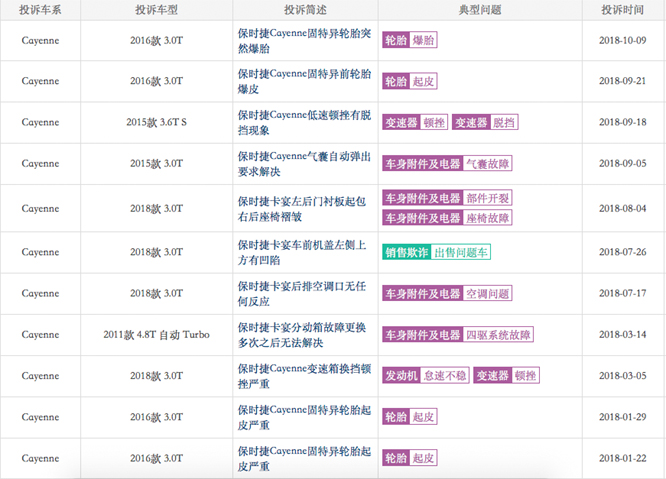Open complaint about 前机盖左侧上方有凹陷
This screenshot has width=666, height=479.
click(304, 252)
